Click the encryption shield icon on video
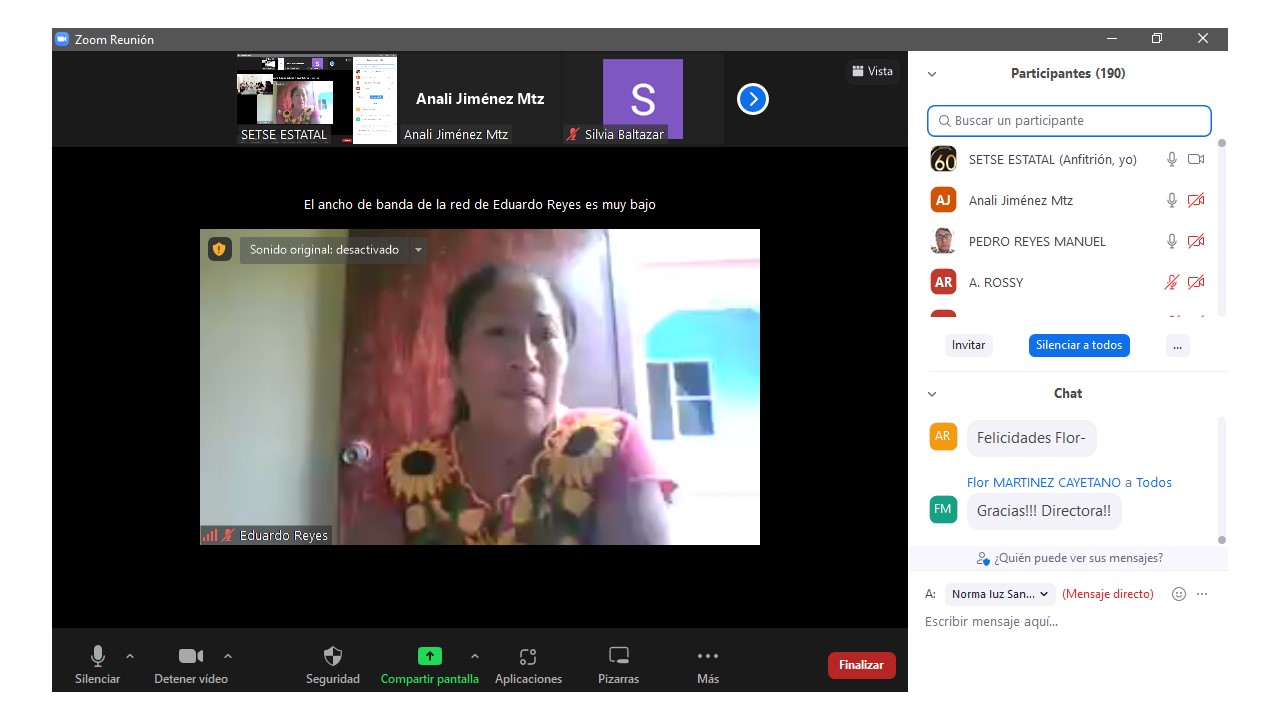1280x720 pixels. [x=219, y=249]
